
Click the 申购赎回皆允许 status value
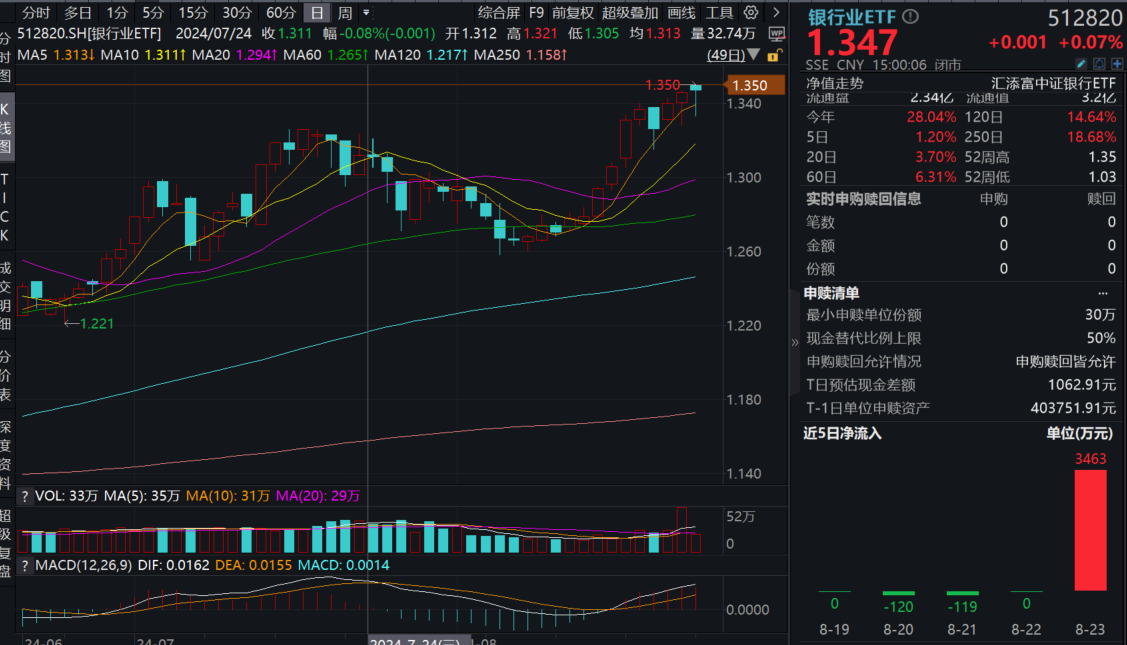(1066, 362)
